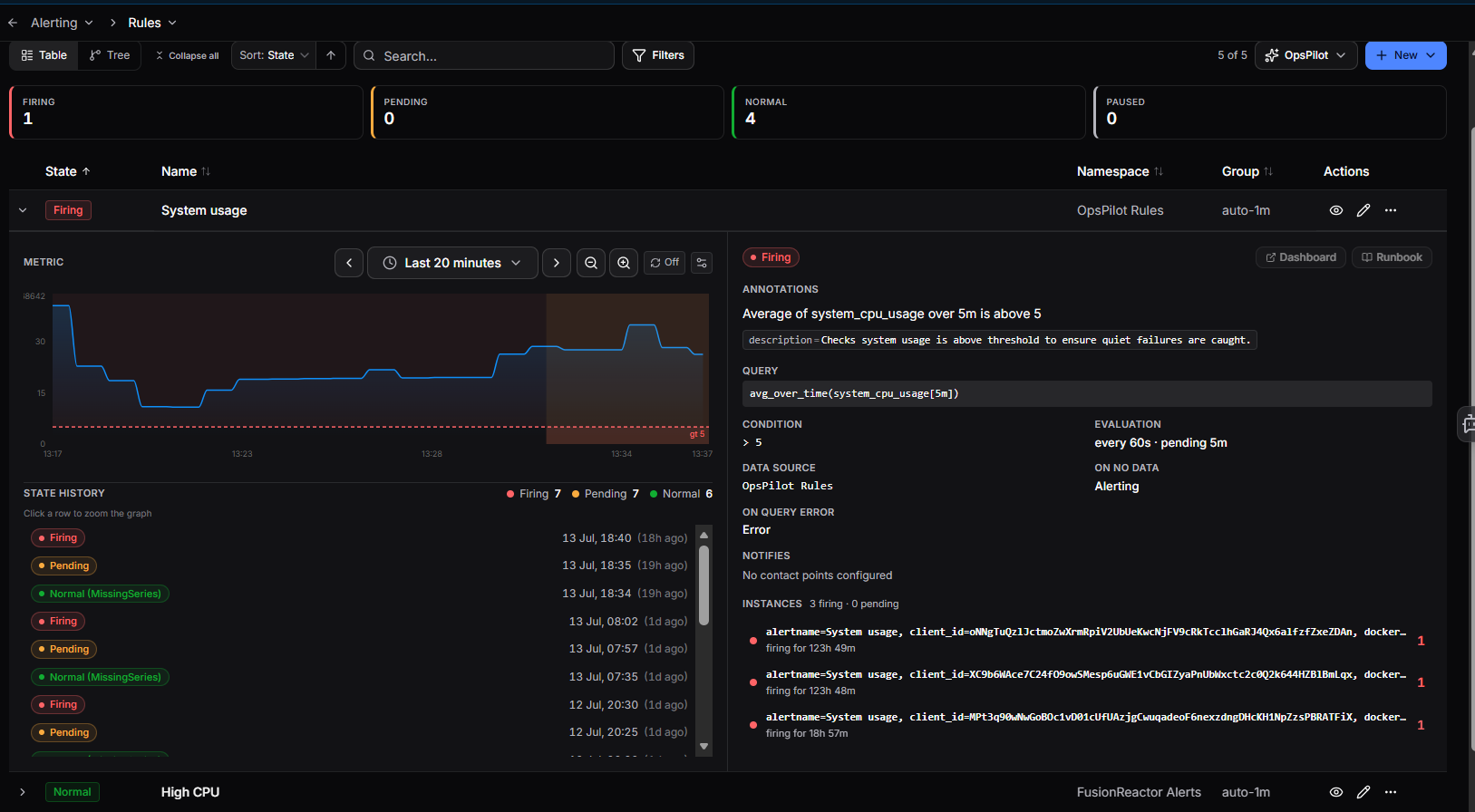This screenshot has height=812, width=1475.
Task: Edit System usage rule pencil icon
Action: tap(1363, 210)
